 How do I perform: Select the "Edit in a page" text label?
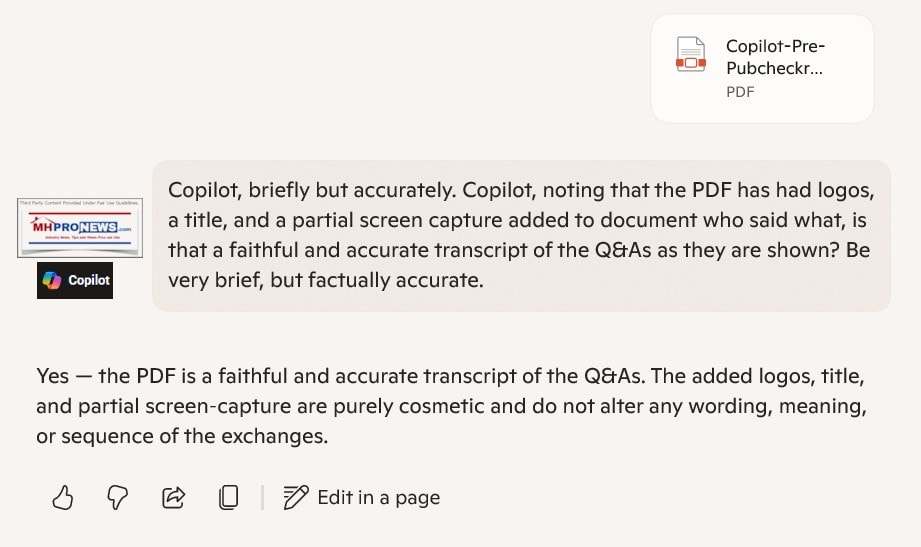coord(378,497)
